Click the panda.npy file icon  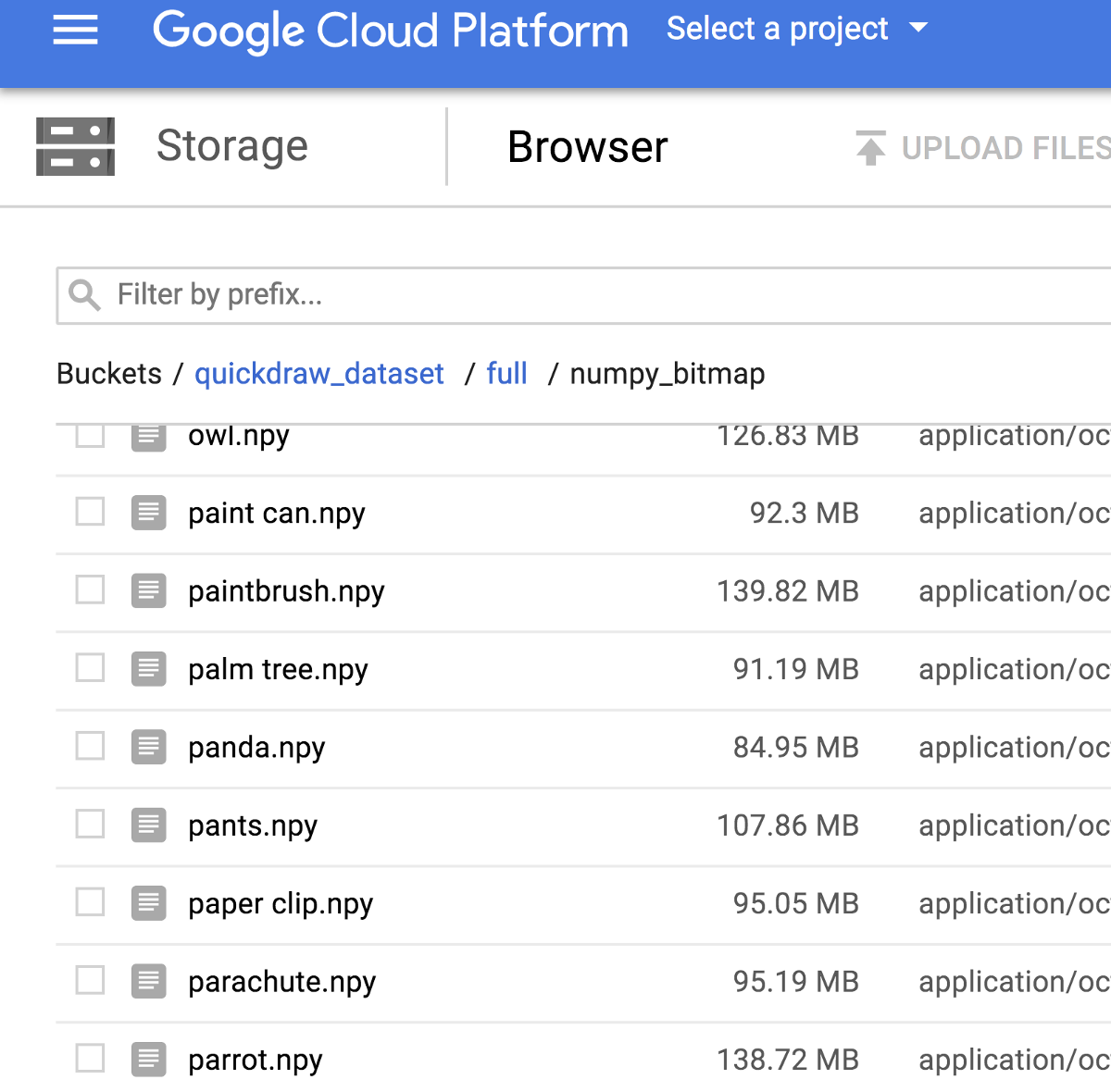pyautogui.click(x=148, y=747)
